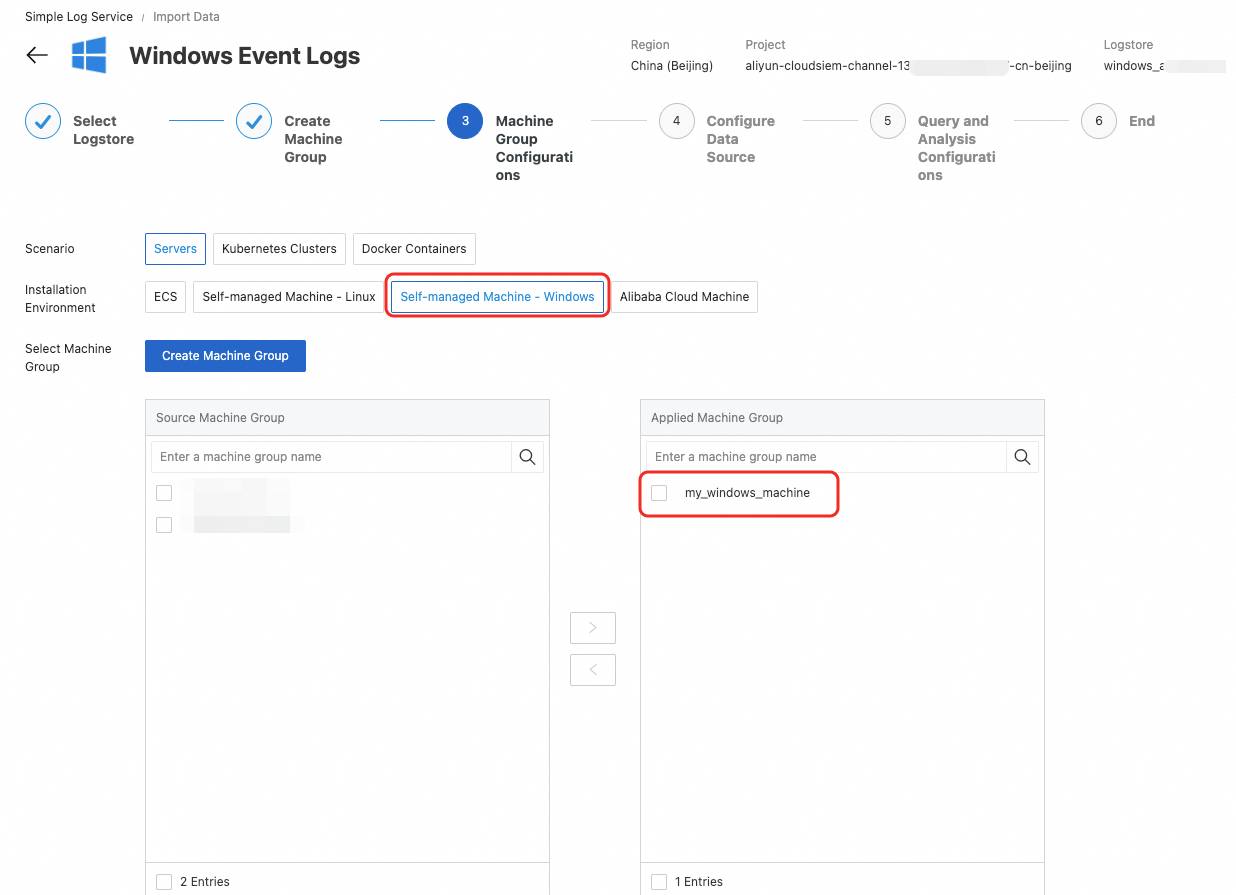
Task: Click the move-right arrow button
Action: [593, 628]
